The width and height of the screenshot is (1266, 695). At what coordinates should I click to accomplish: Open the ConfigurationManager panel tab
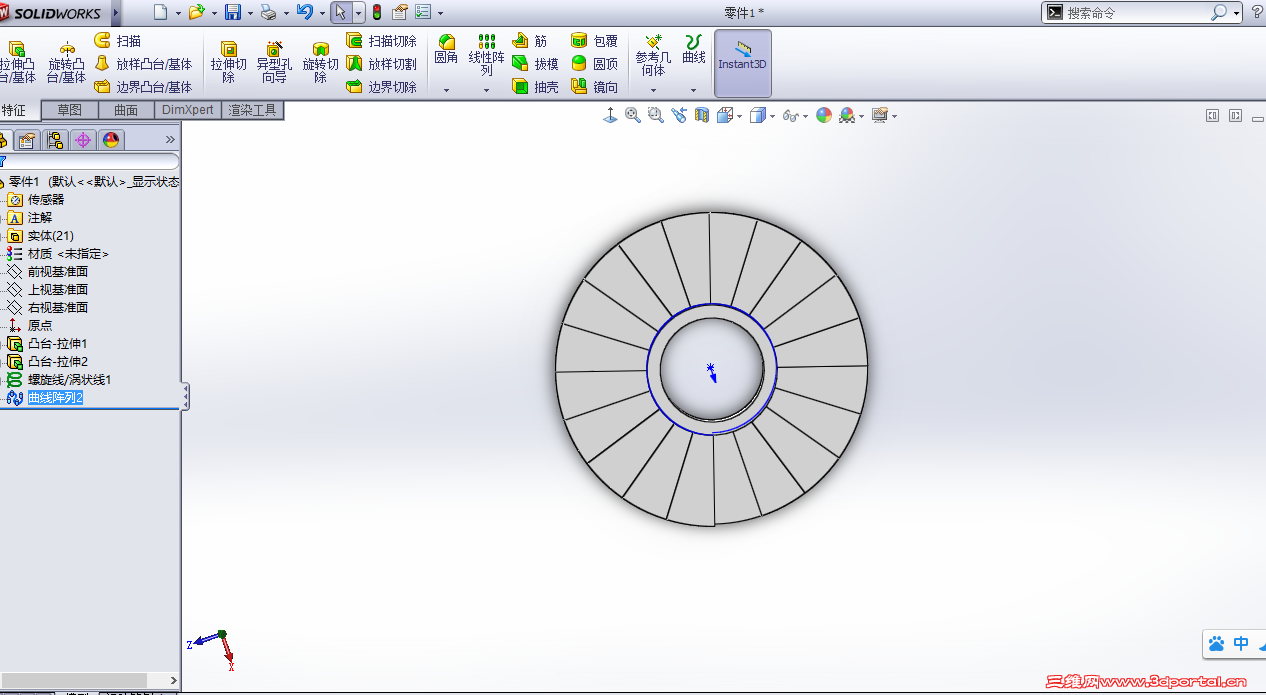pos(55,139)
